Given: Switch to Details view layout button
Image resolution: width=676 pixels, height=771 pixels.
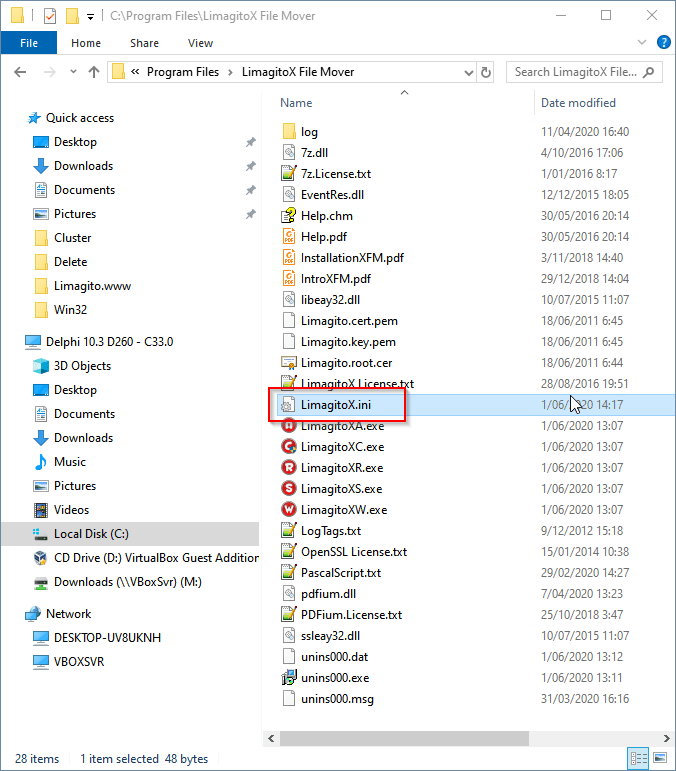Looking at the screenshot, I should coord(639,758).
